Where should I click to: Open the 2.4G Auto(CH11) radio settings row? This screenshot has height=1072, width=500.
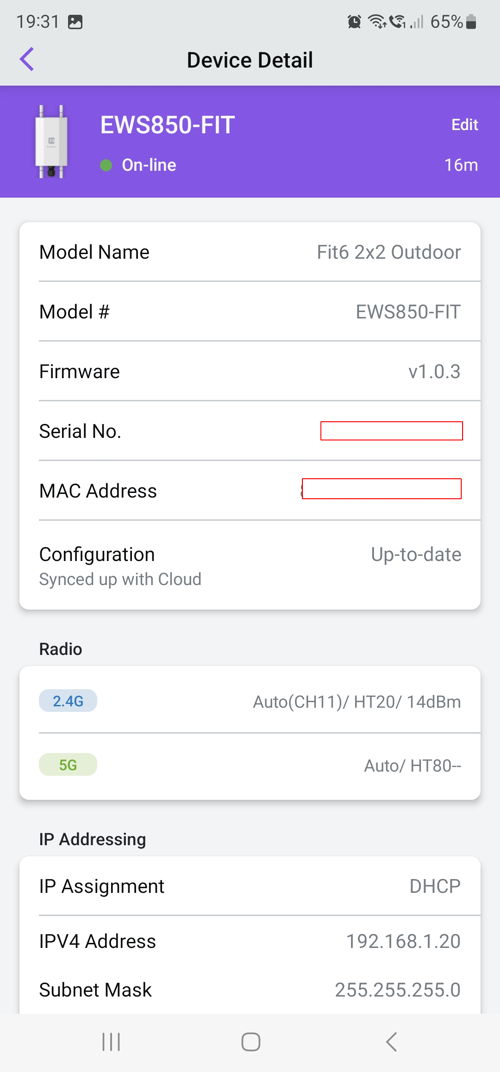pyautogui.click(x=250, y=701)
